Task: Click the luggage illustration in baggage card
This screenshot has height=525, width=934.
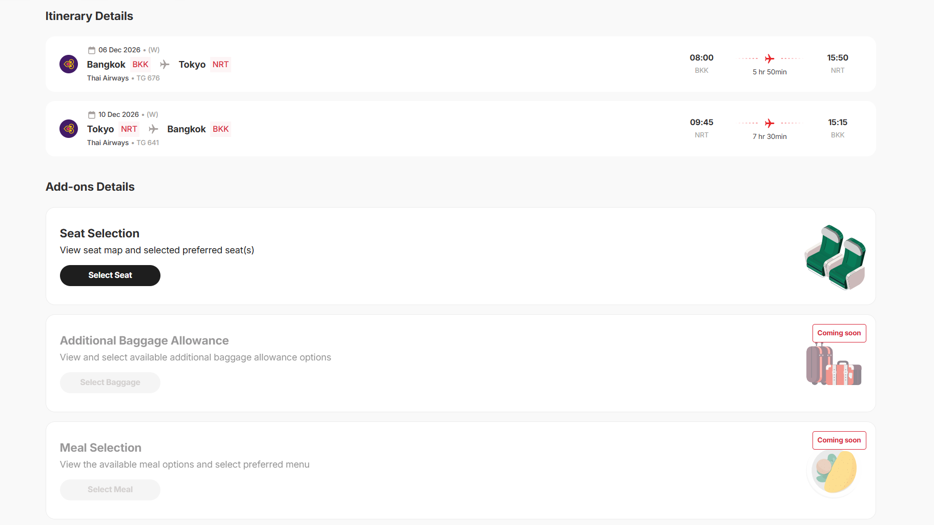Action: pos(833,364)
